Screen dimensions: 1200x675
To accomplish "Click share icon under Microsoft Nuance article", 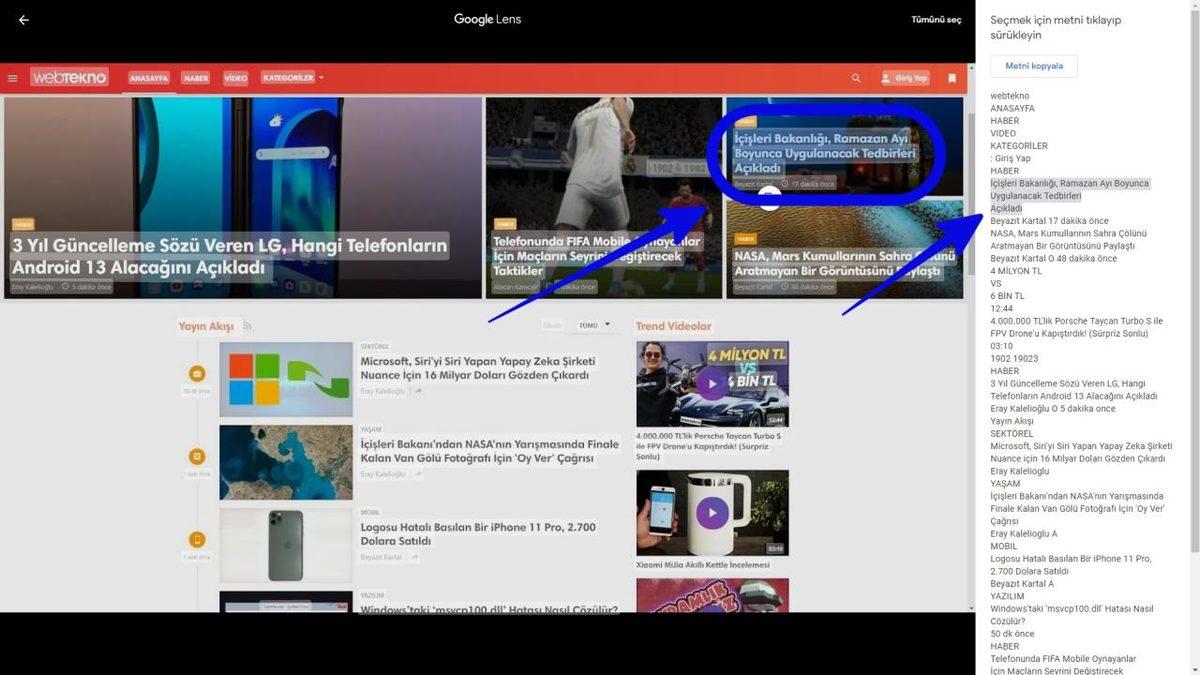I will click(x=418, y=391).
